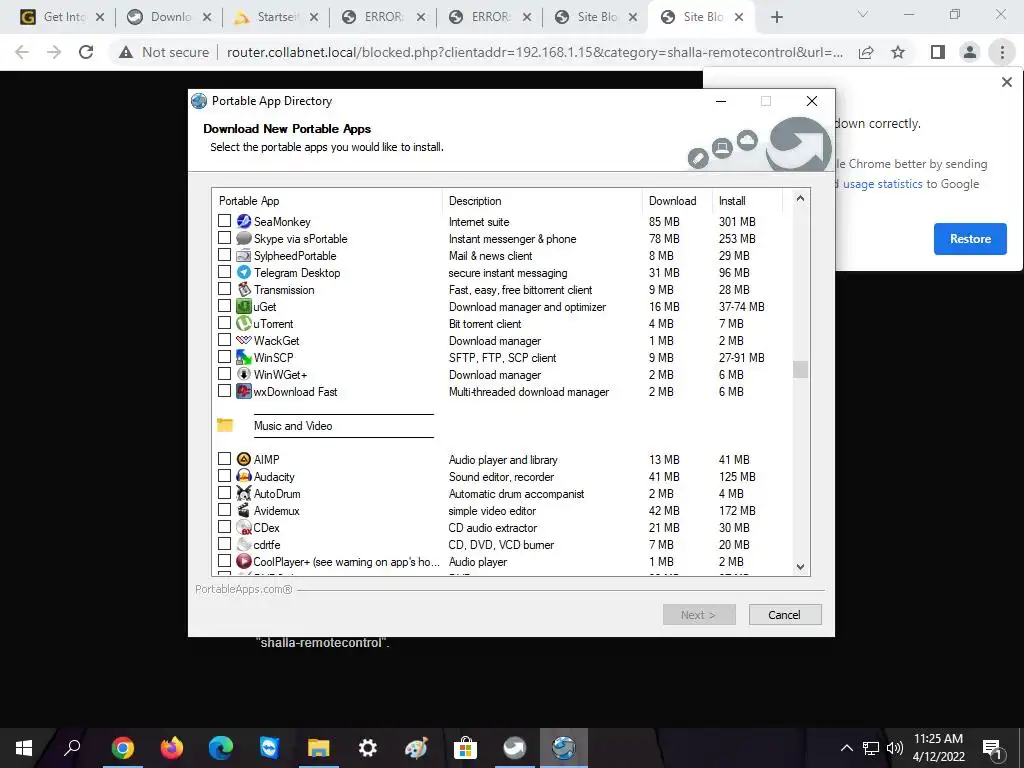
Task: Click the Audacity app icon
Action: 244,476
